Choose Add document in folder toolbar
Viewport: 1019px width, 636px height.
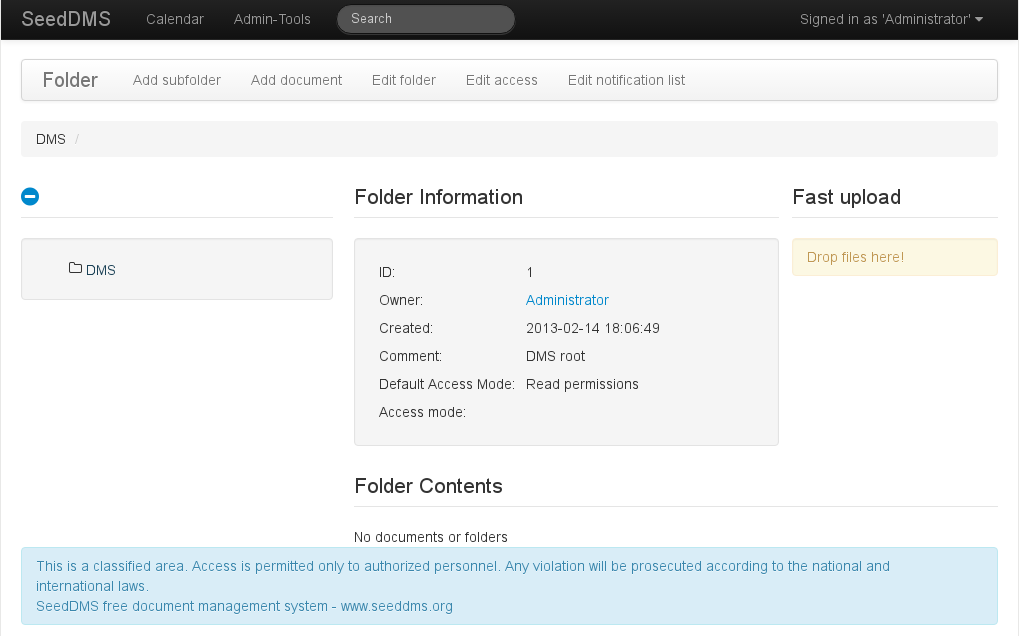296,80
